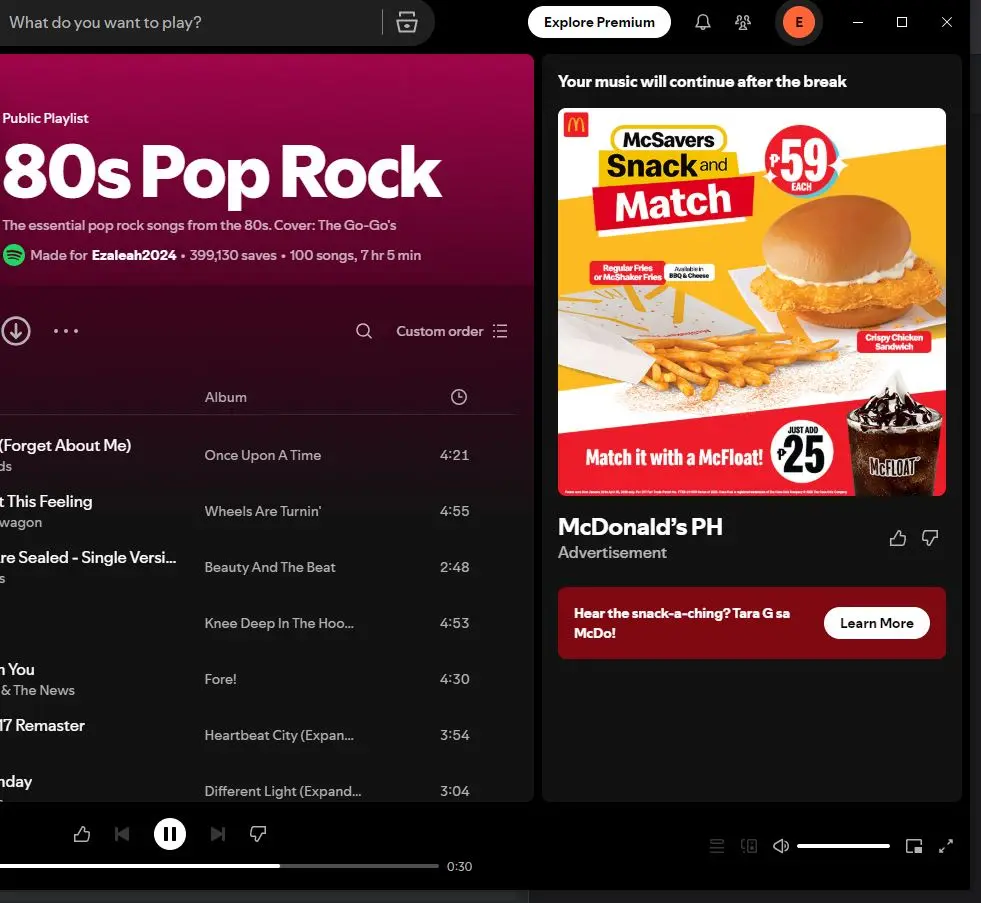Screen dimensions: 981x903
Task: Open Ezaleah2024 profile link
Action: [x=134, y=255]
